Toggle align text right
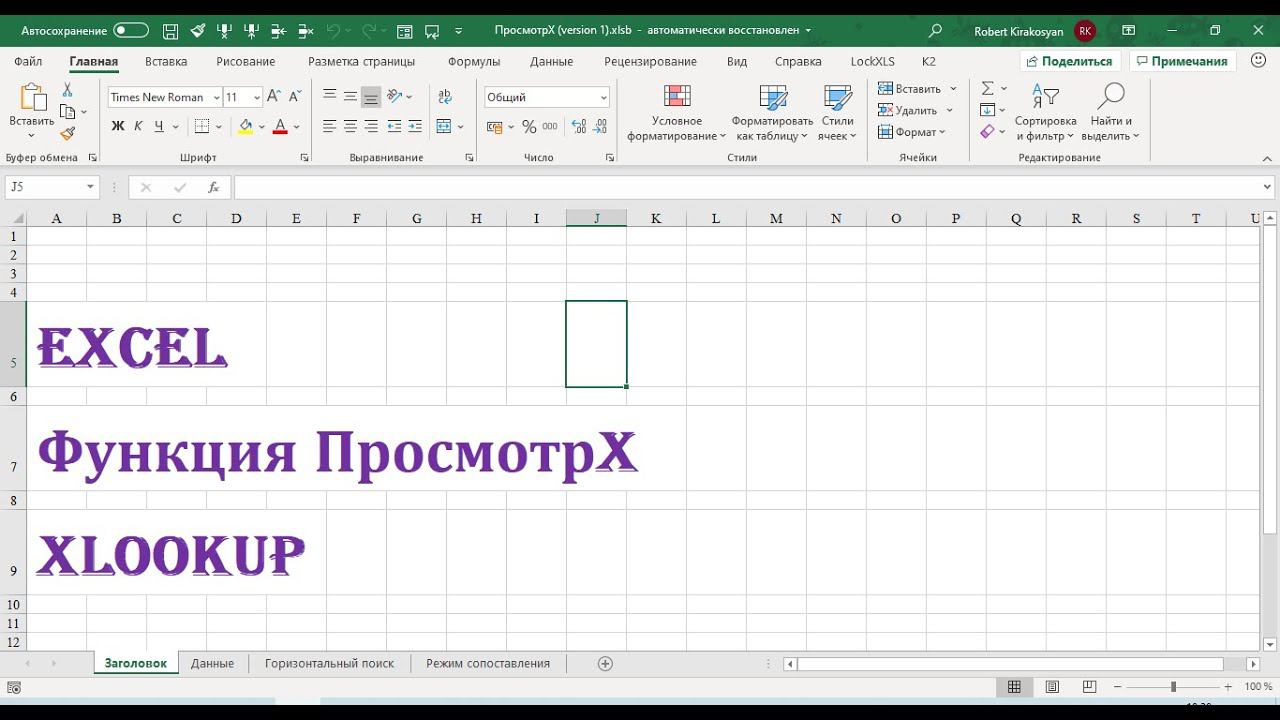1280x720 pixels. pyautogui.click(x=371, y=126)
